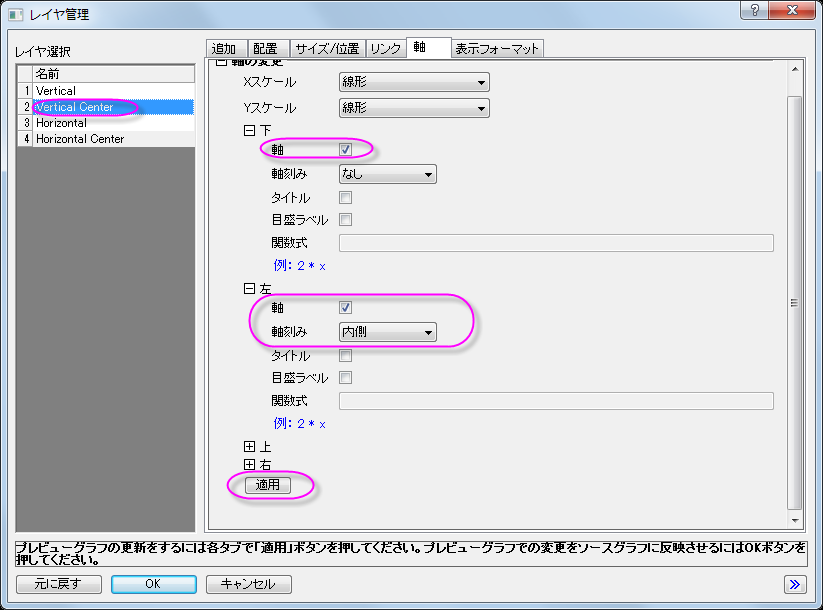Enable the タイトル checkbox under 左

coord(345,356)
